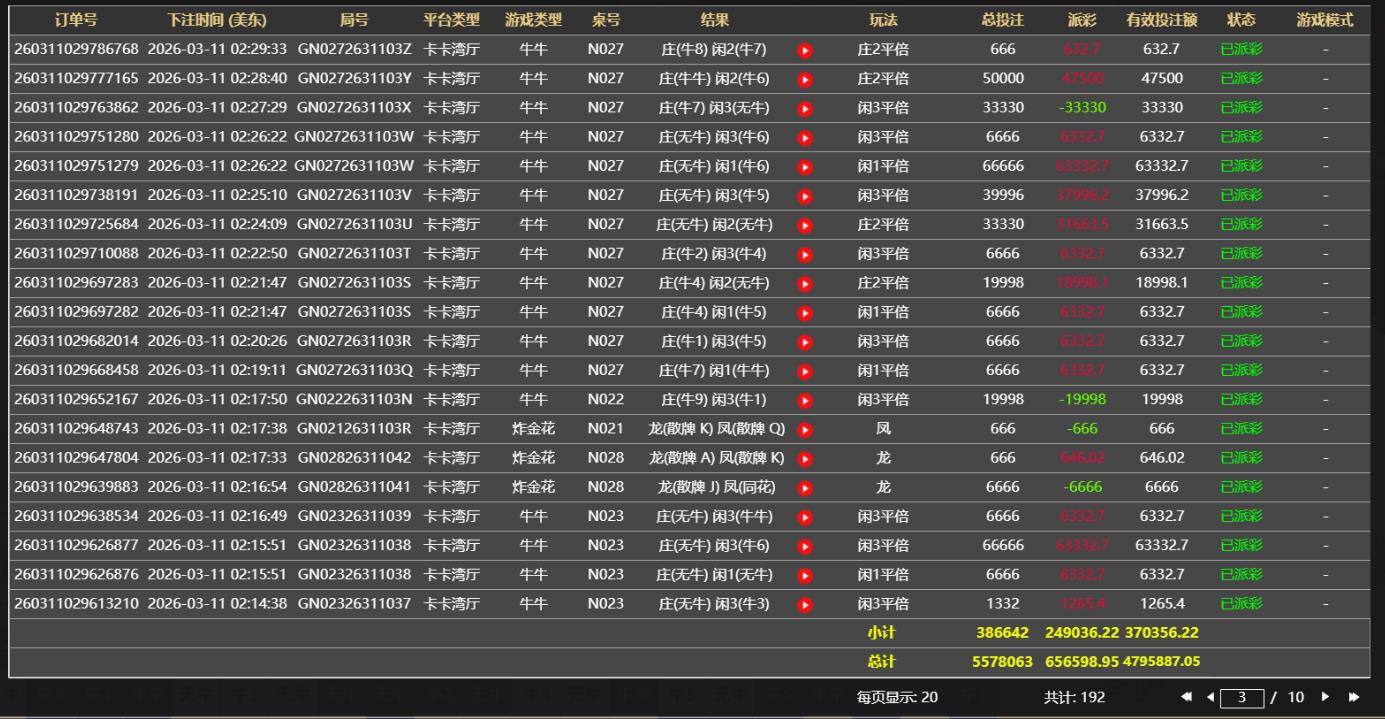The height and width of the screenshot is (719, 1385).
Task: Select order number 260311029652167
Action: pyautogui.click(x=76, y=399)
